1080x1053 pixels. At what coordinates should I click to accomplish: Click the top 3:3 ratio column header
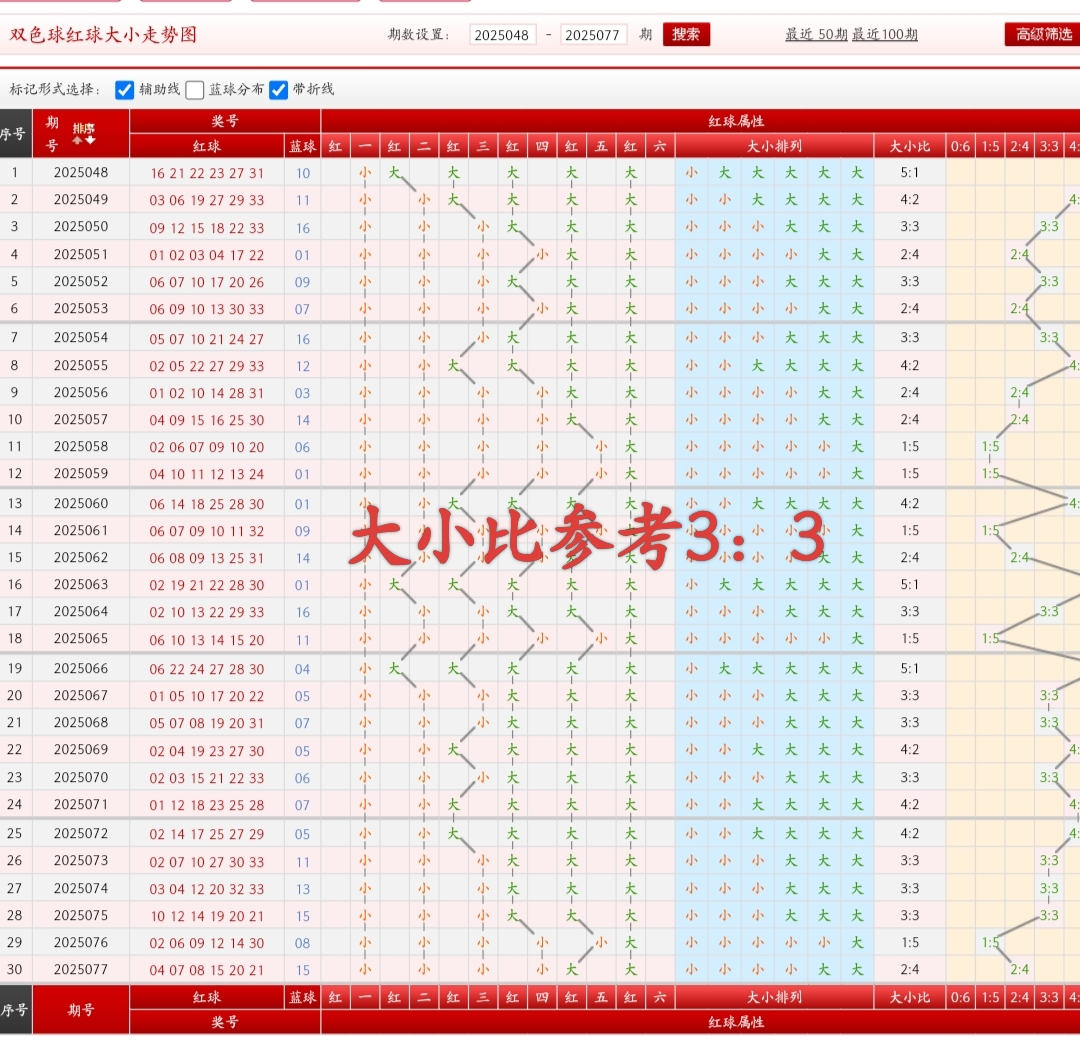pos(1049,146)
